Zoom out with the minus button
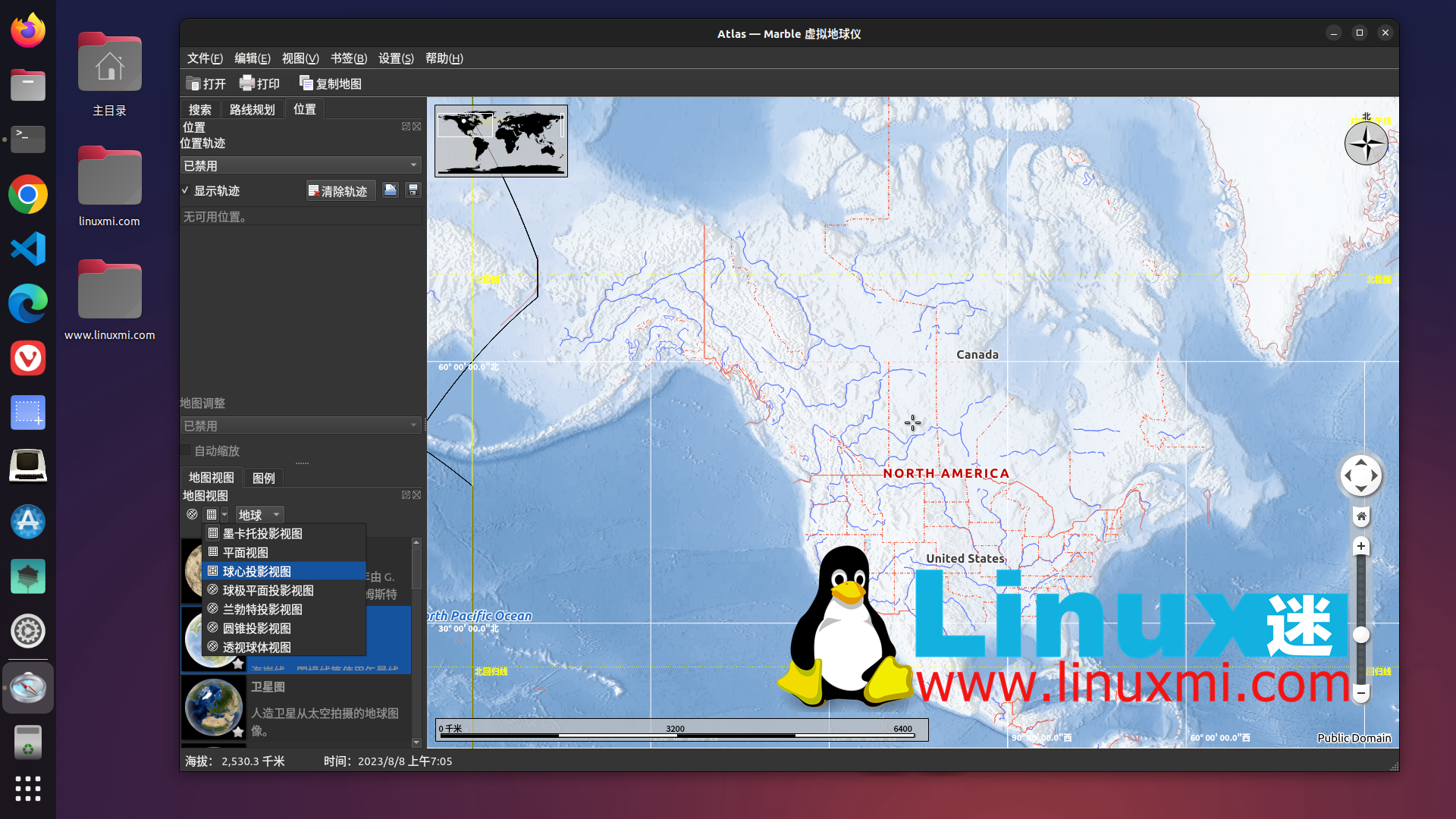 pos(1361,693)
